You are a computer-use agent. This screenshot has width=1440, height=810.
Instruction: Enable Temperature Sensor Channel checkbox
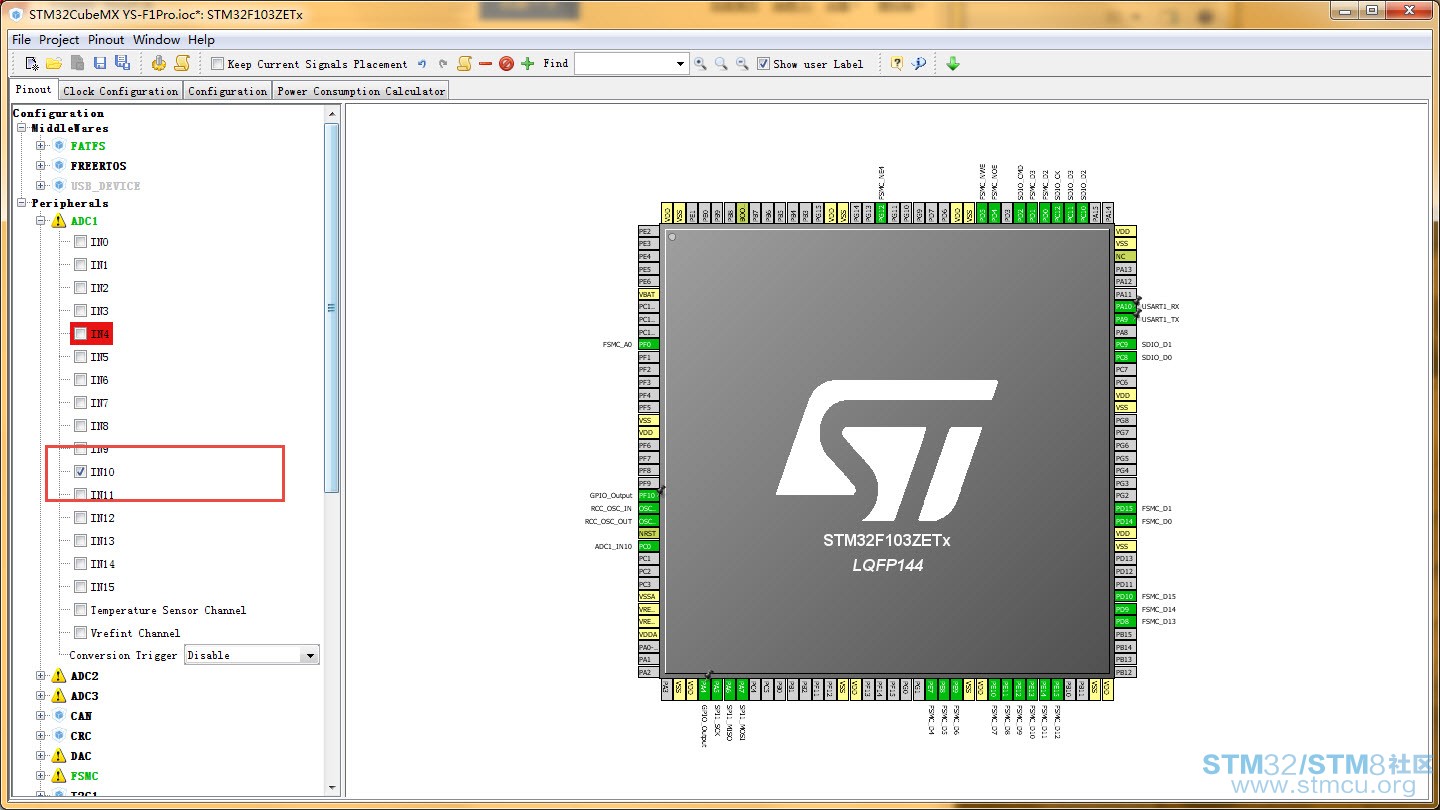click(80, 610)
